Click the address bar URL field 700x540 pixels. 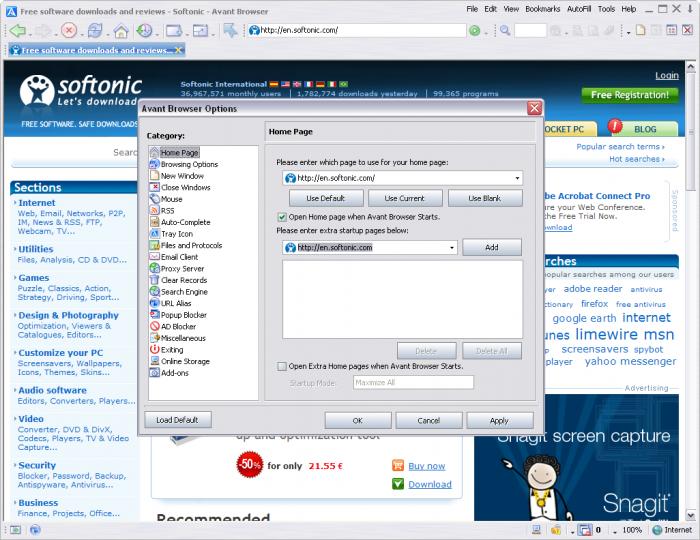point(357,30)
